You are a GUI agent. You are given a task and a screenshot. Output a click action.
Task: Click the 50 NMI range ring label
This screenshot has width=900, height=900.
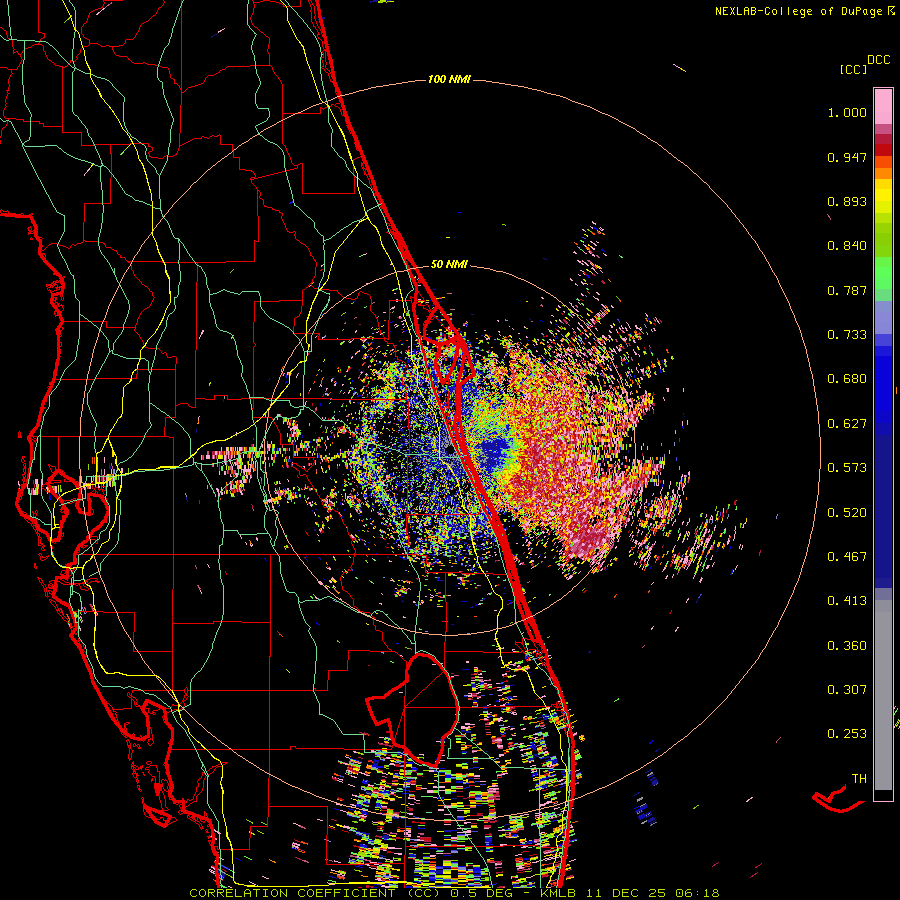(x=449, y=264)
